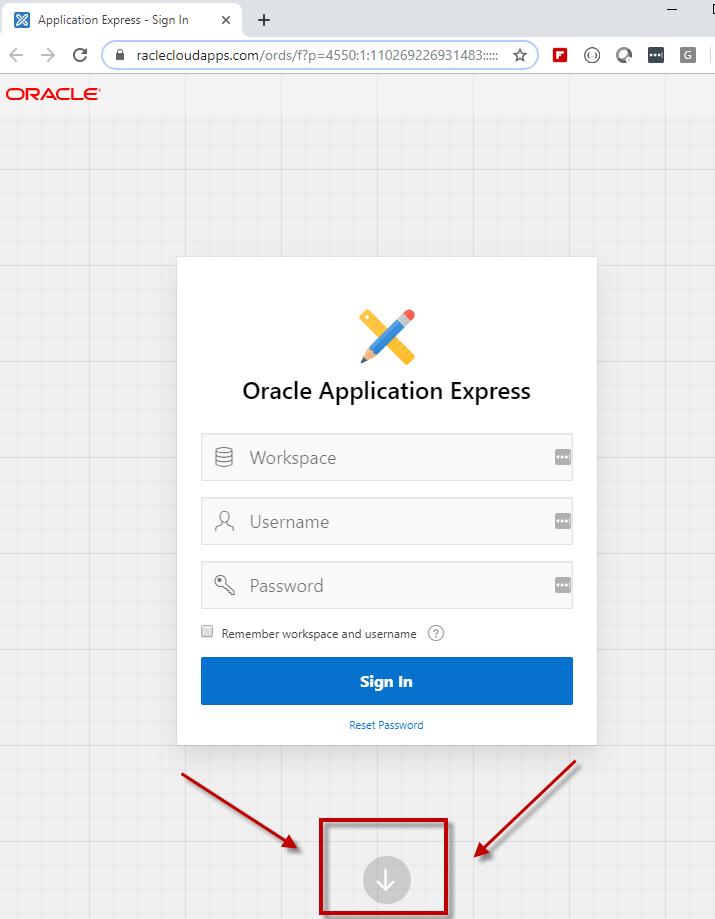Minimize the browser window
Viewport: 715px width, 919px height.
point(672,9)
